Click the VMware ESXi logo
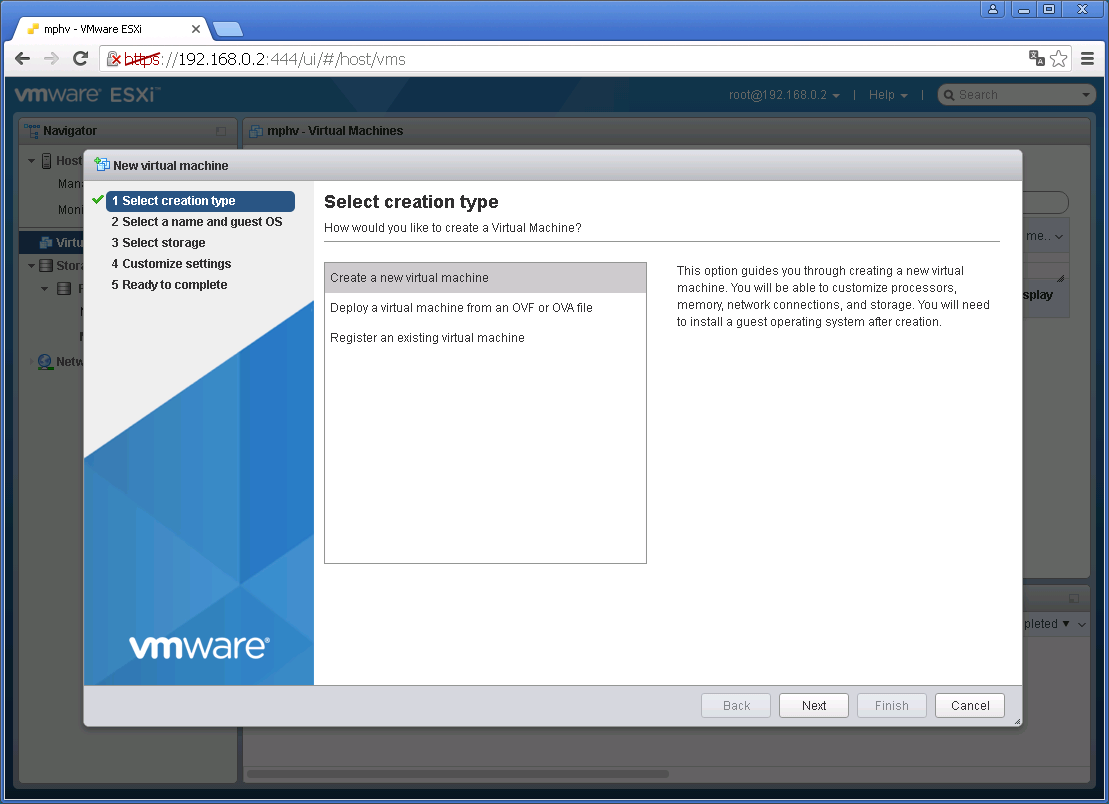Image resolution: width=1109 pixels, height=804 pixels. pos(88,95)
